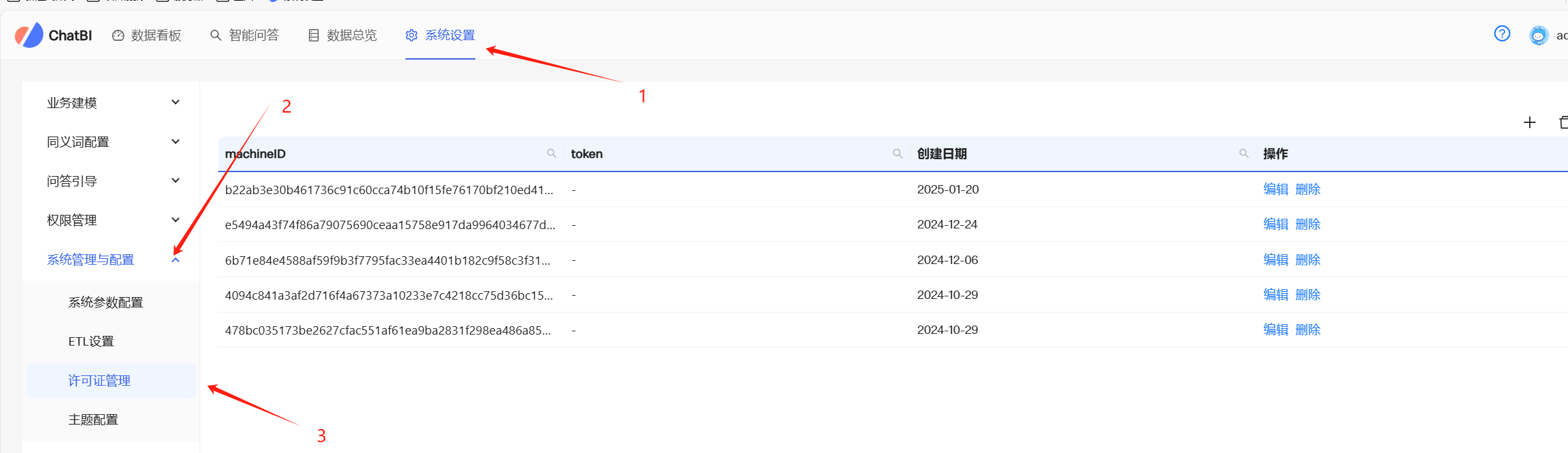Click search icon in machineID column header
Image resolution: width=1568 pixels, height=453 pixels.
pos(551,153)
